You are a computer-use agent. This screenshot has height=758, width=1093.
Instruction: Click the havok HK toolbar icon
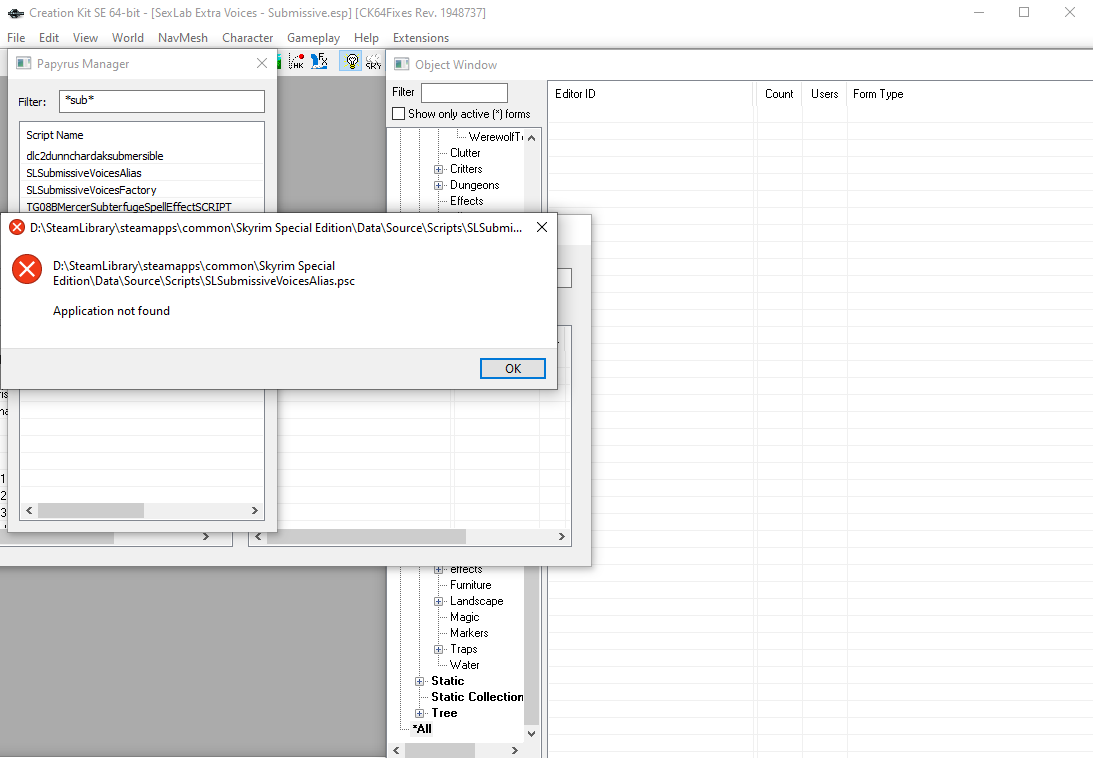pyautogui.click(x=296, y=62)
